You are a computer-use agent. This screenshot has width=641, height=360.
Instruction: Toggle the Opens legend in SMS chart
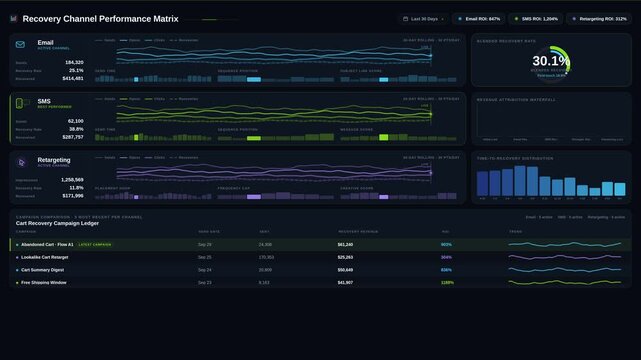(x=130, y=99)
